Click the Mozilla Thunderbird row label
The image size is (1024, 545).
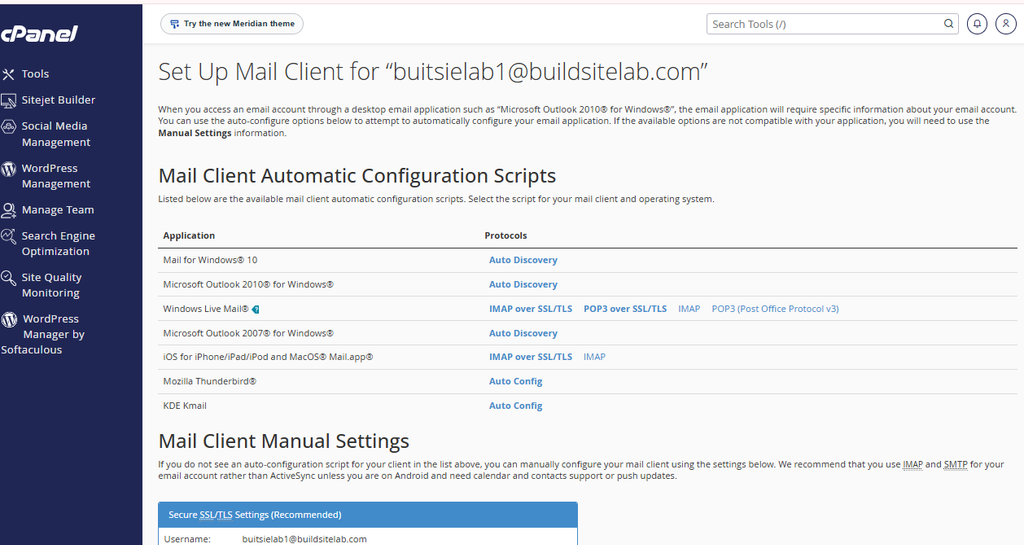[x=210, y=381]
